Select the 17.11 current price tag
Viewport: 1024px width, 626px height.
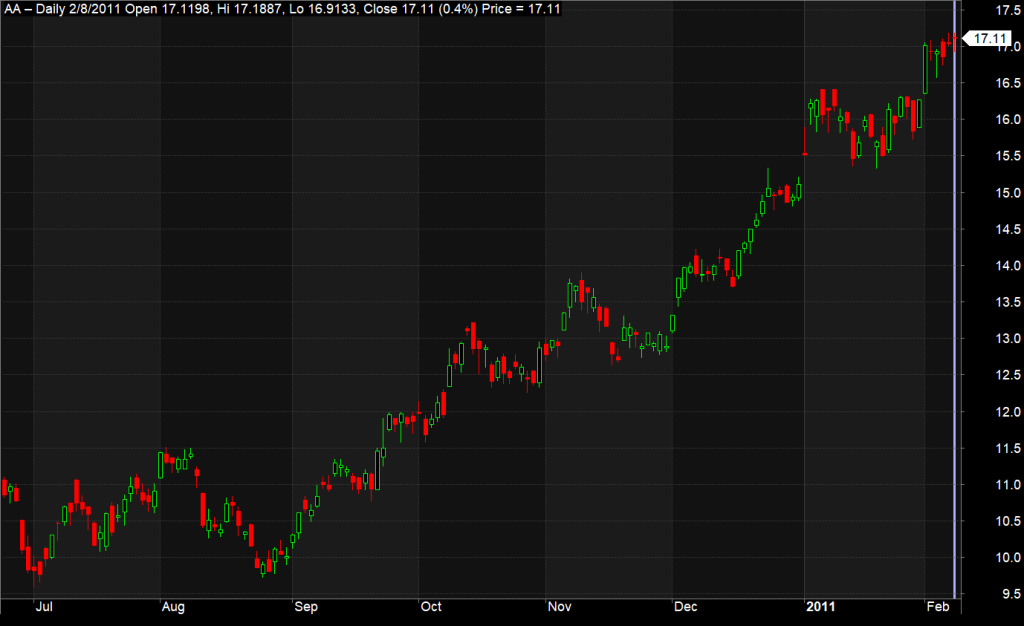point(988,39)
